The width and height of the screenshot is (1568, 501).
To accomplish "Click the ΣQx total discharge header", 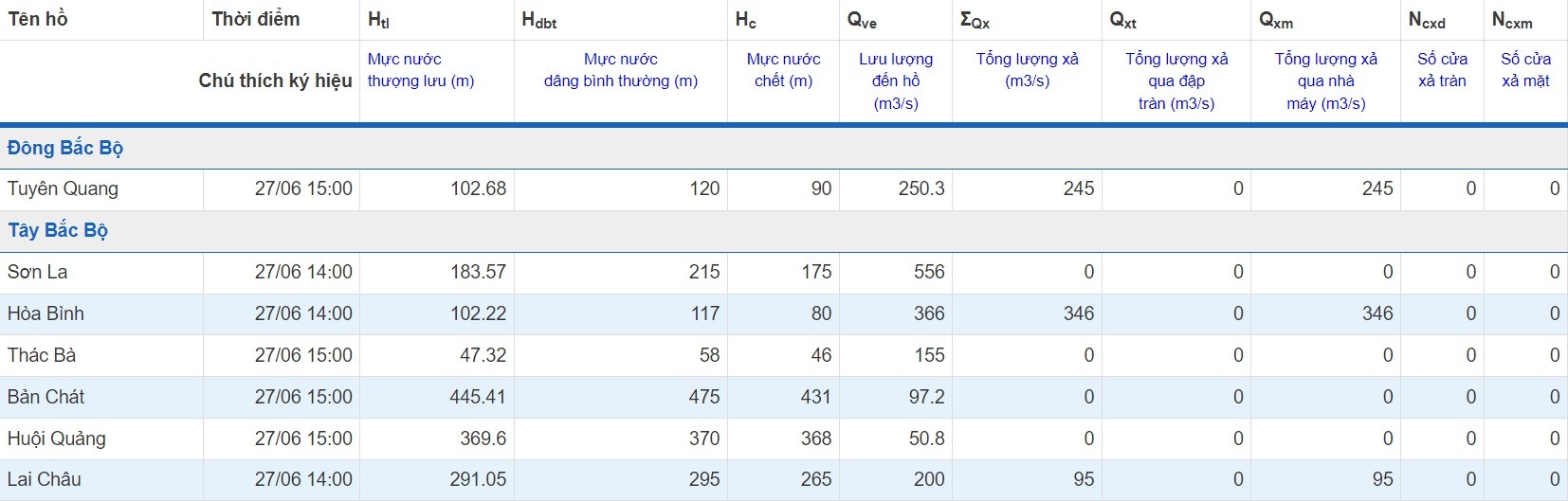I will tap(975, 20).
